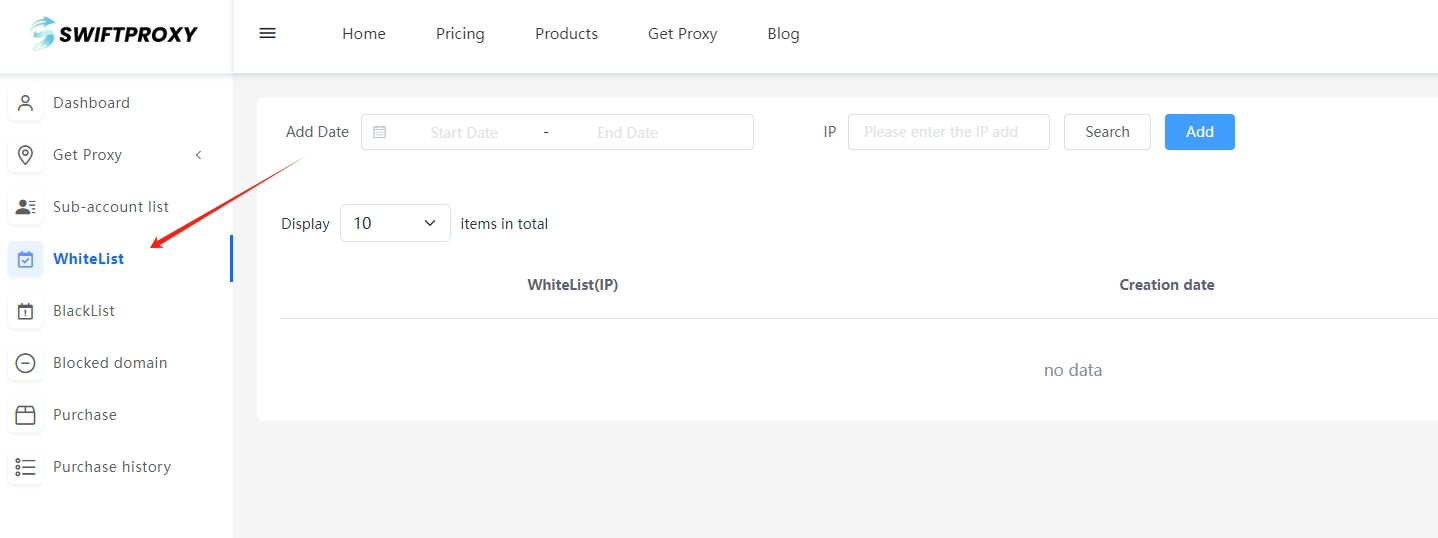Click the Dashboard user icon

[26, 103]
